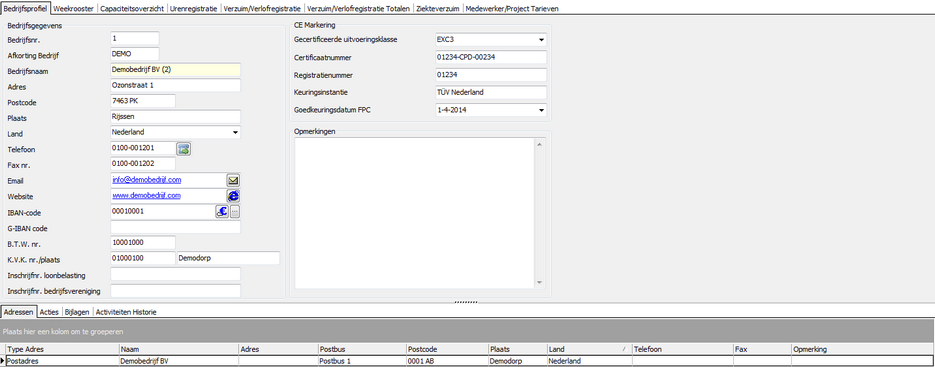This screenshot has height=367, width=935.
Task: Click the 0001 AB postcode cell
Action: 447,361
